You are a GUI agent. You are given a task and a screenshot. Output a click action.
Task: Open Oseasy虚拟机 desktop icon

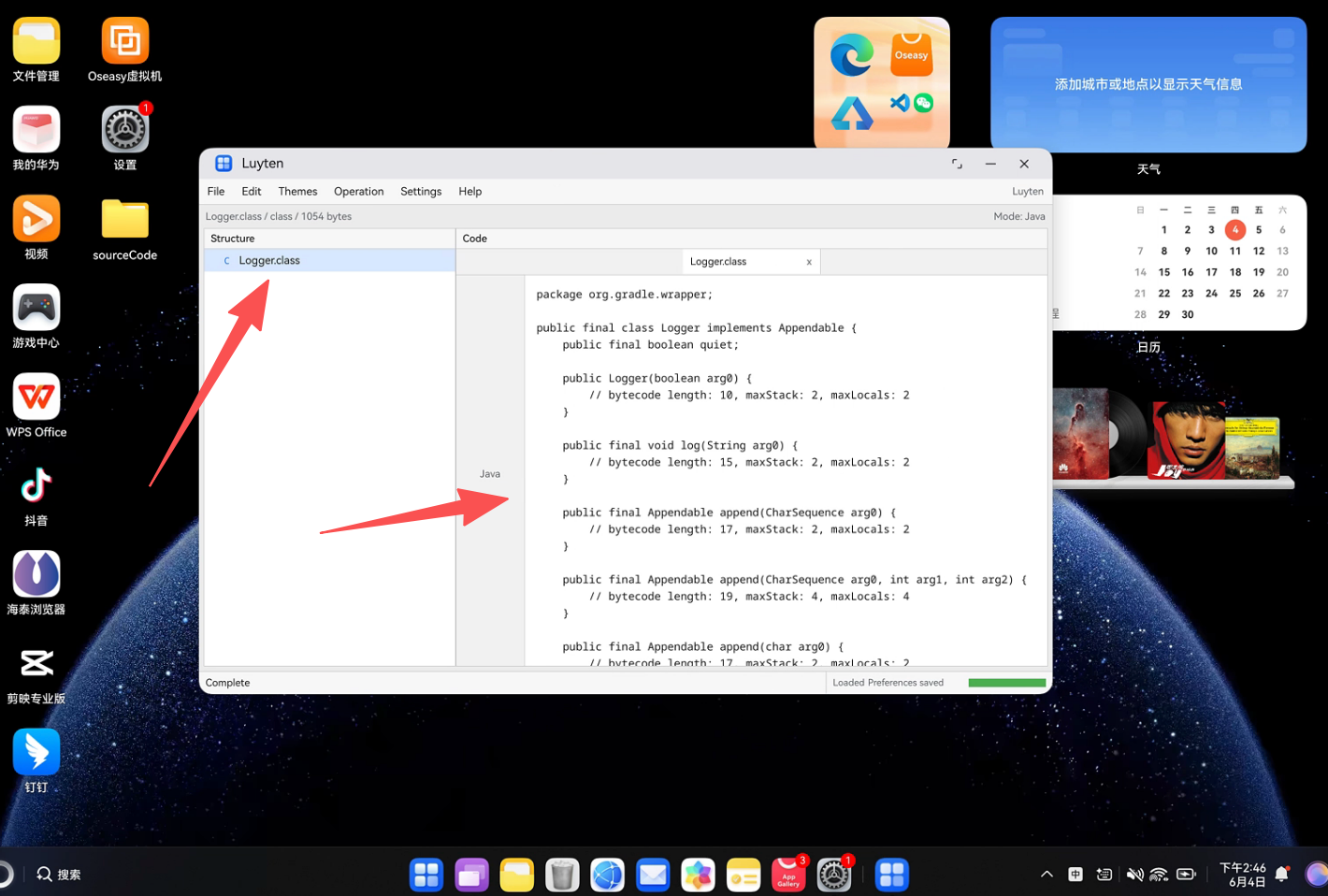click(125, 51)
